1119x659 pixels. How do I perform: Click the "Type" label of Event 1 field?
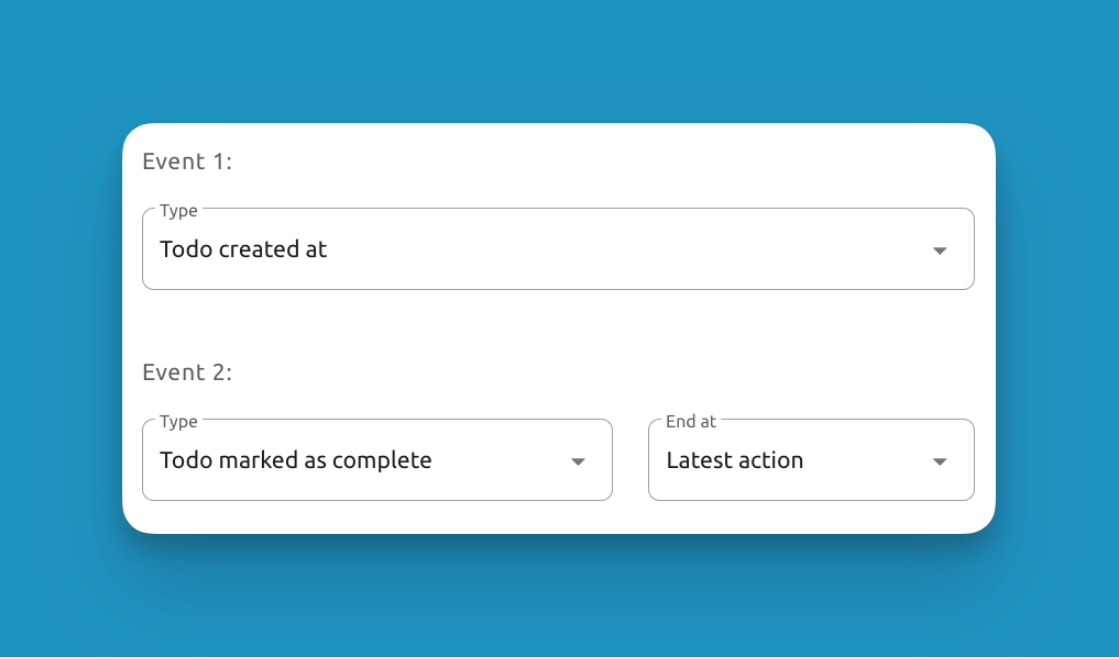point(179,211)
